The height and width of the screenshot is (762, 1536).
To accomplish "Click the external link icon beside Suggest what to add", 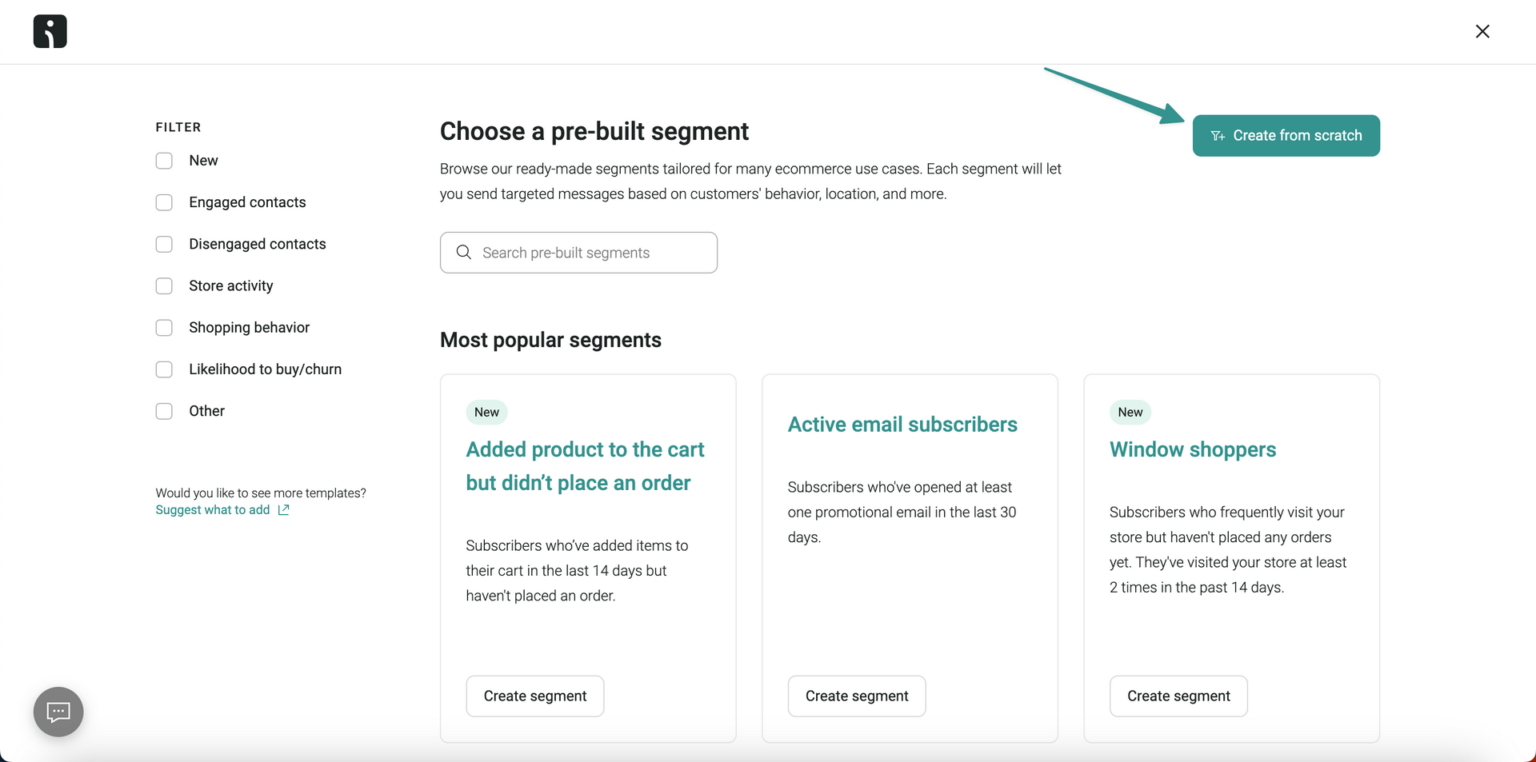I will [283, 510].
